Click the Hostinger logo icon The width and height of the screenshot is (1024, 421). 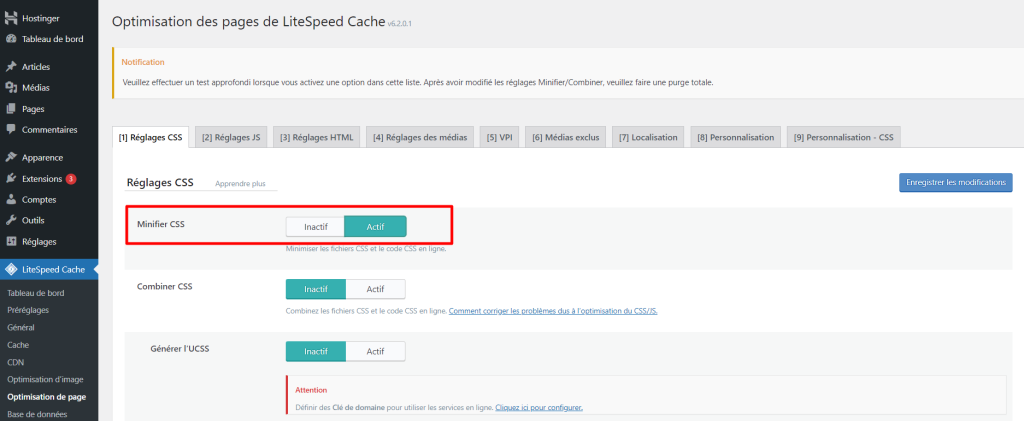point(10,18)
